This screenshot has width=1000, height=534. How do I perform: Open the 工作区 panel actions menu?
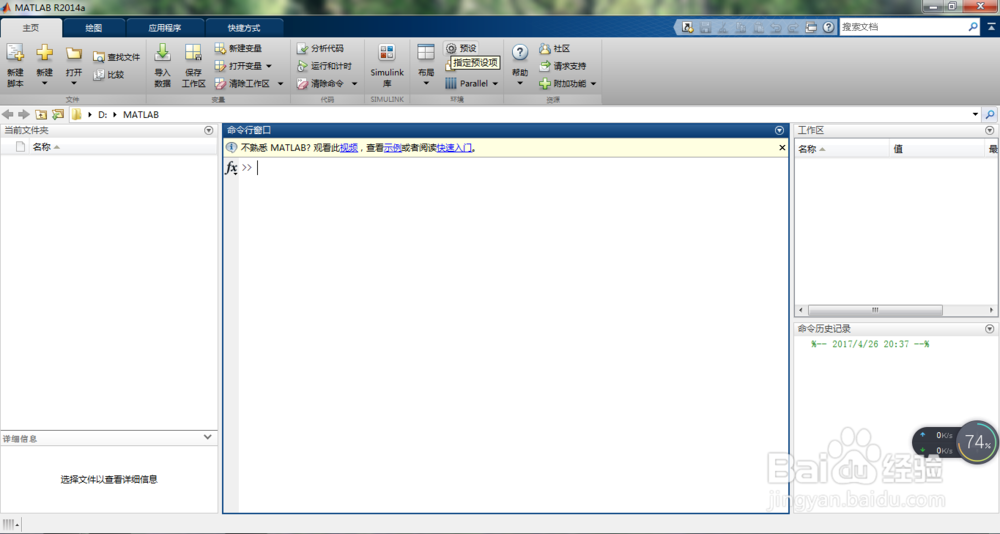pos(990,130)
